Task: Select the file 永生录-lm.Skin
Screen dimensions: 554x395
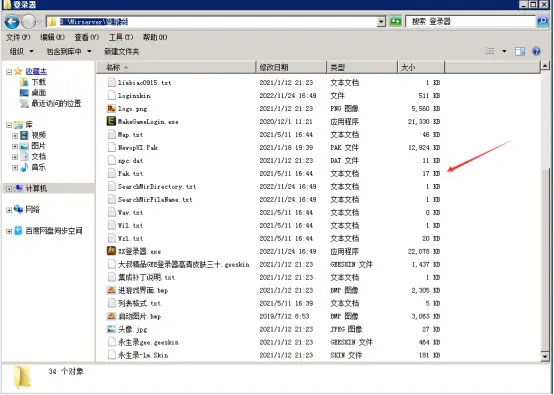Action: [143, 355]
